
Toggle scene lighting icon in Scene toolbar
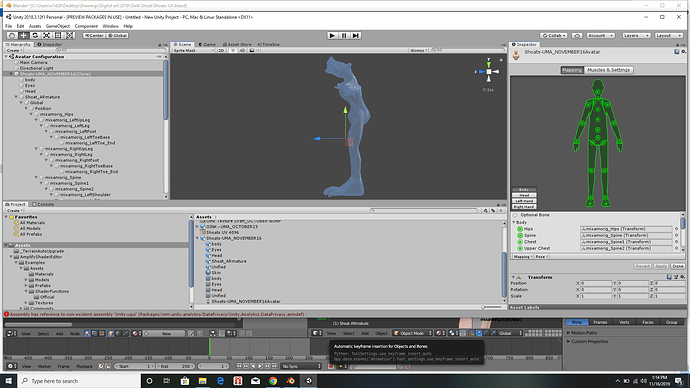click(233, 50)
